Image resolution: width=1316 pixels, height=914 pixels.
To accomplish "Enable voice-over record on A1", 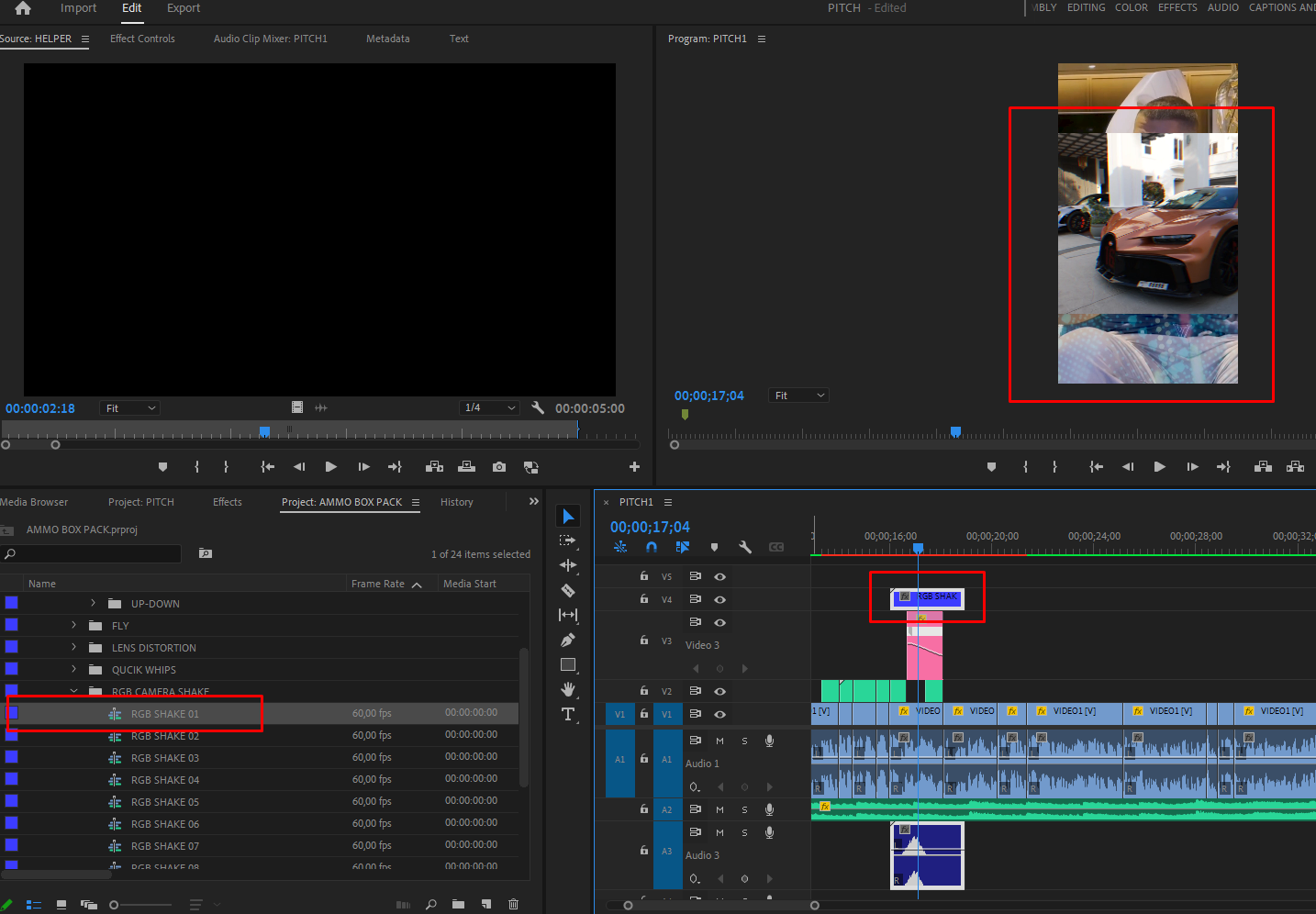I will pos(769,741).
